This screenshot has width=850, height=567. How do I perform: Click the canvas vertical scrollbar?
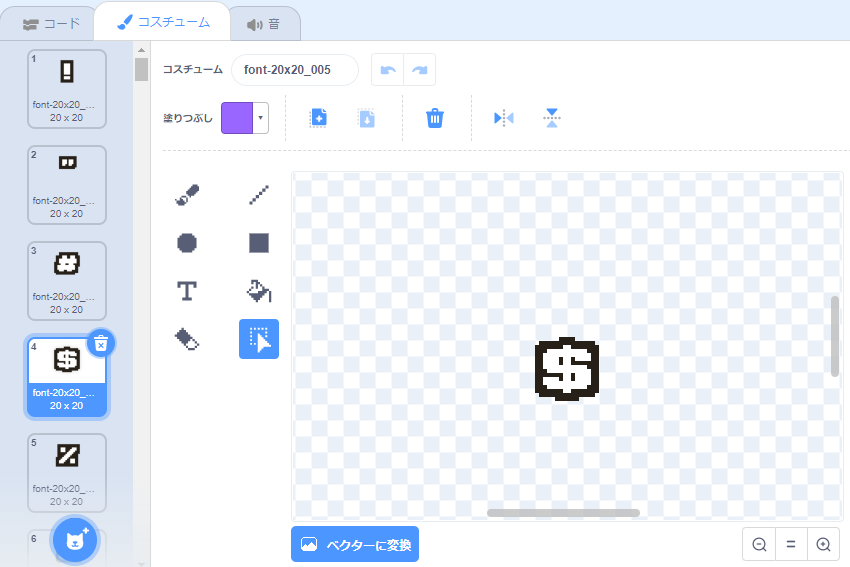(x=835, y=336)
